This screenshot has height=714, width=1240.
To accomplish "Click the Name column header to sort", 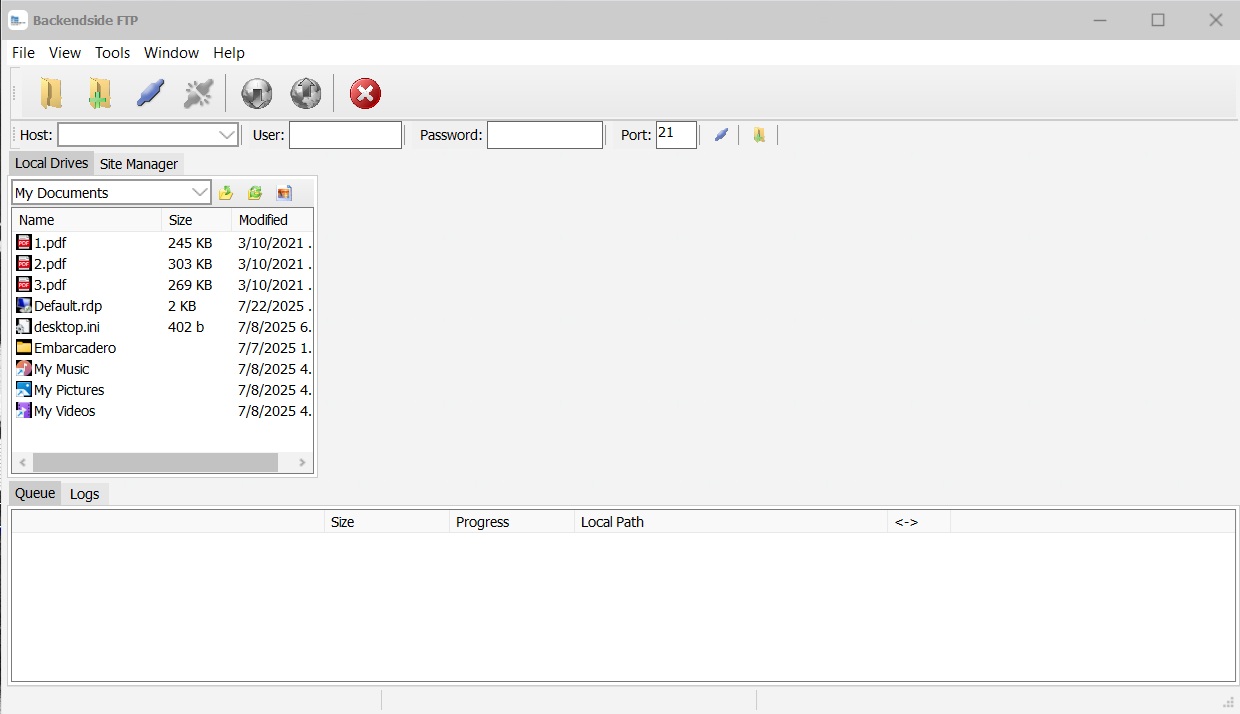I will click(36, 219).
